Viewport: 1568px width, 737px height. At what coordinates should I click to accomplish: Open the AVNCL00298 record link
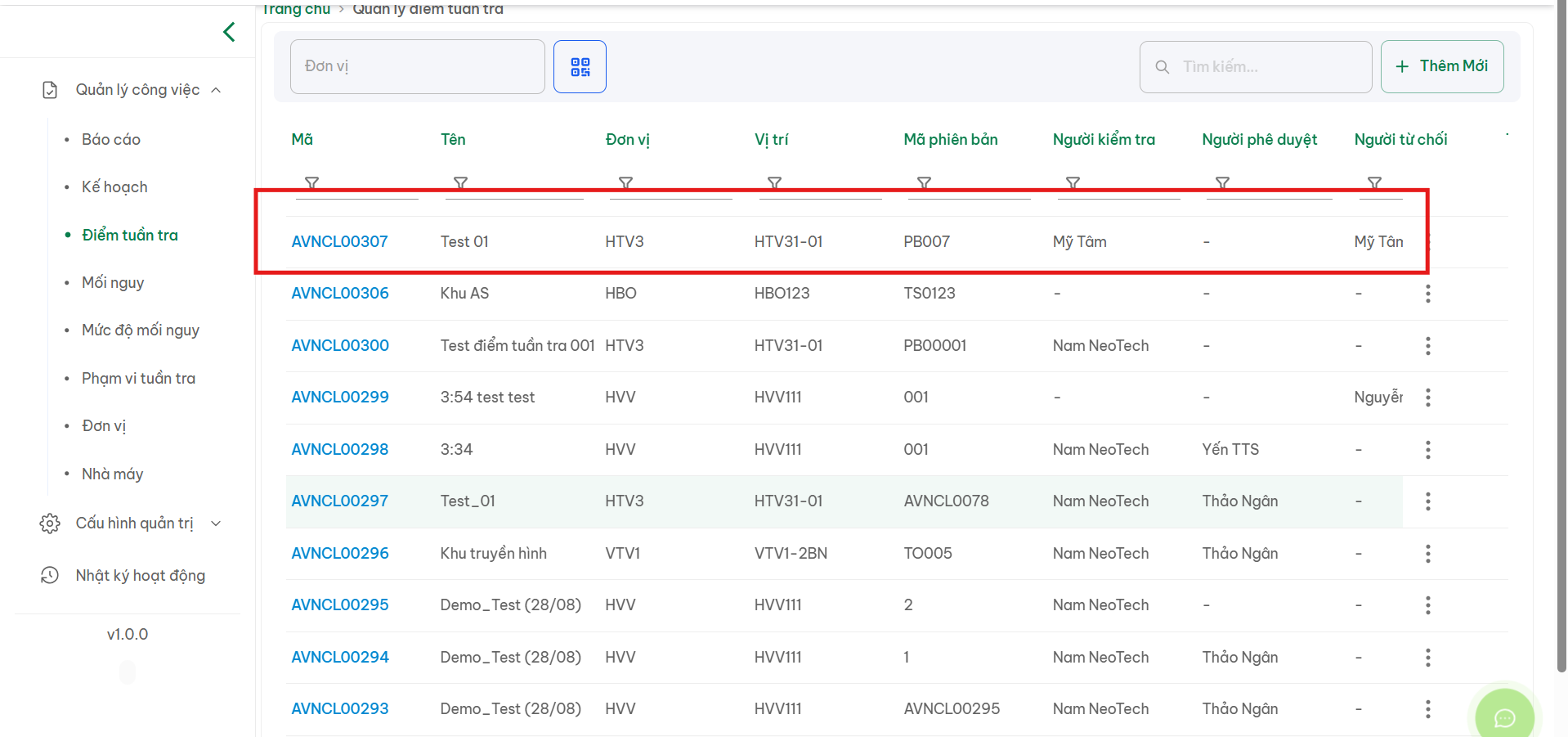click(340, 450)
